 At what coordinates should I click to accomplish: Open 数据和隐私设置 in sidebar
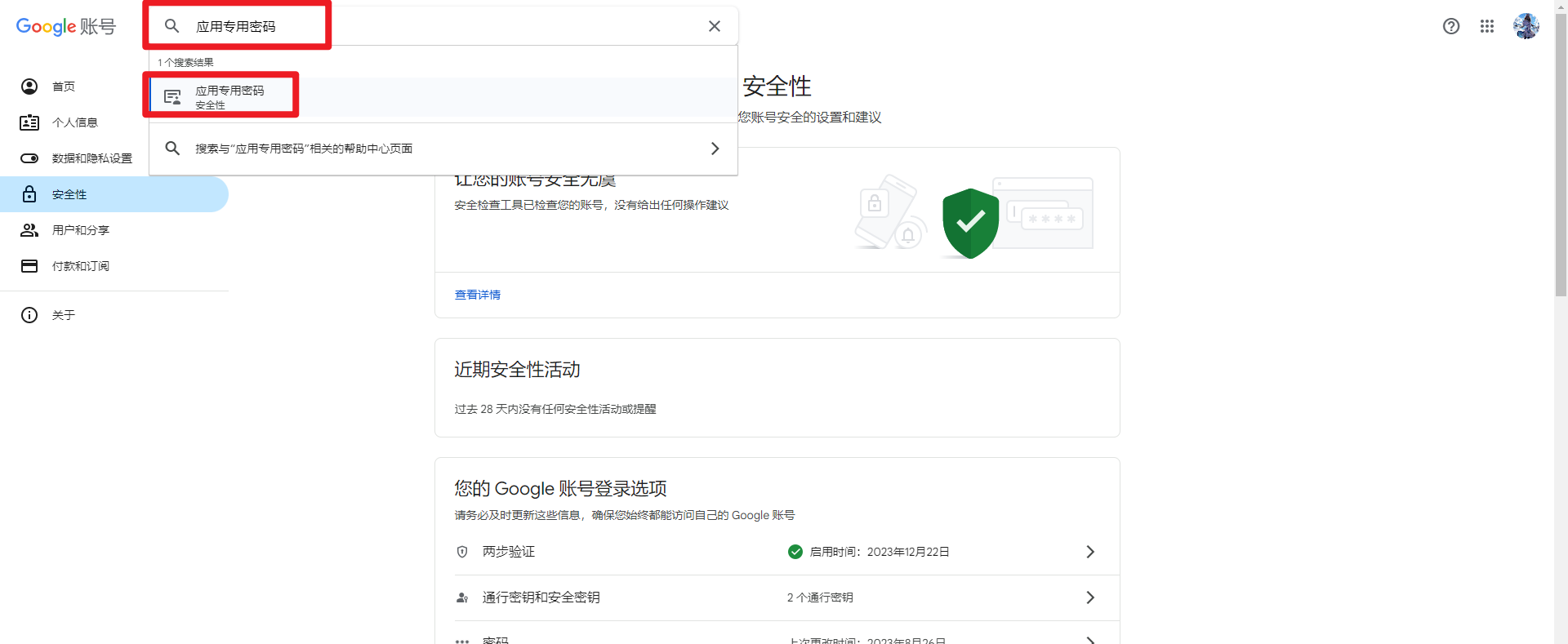114,158
